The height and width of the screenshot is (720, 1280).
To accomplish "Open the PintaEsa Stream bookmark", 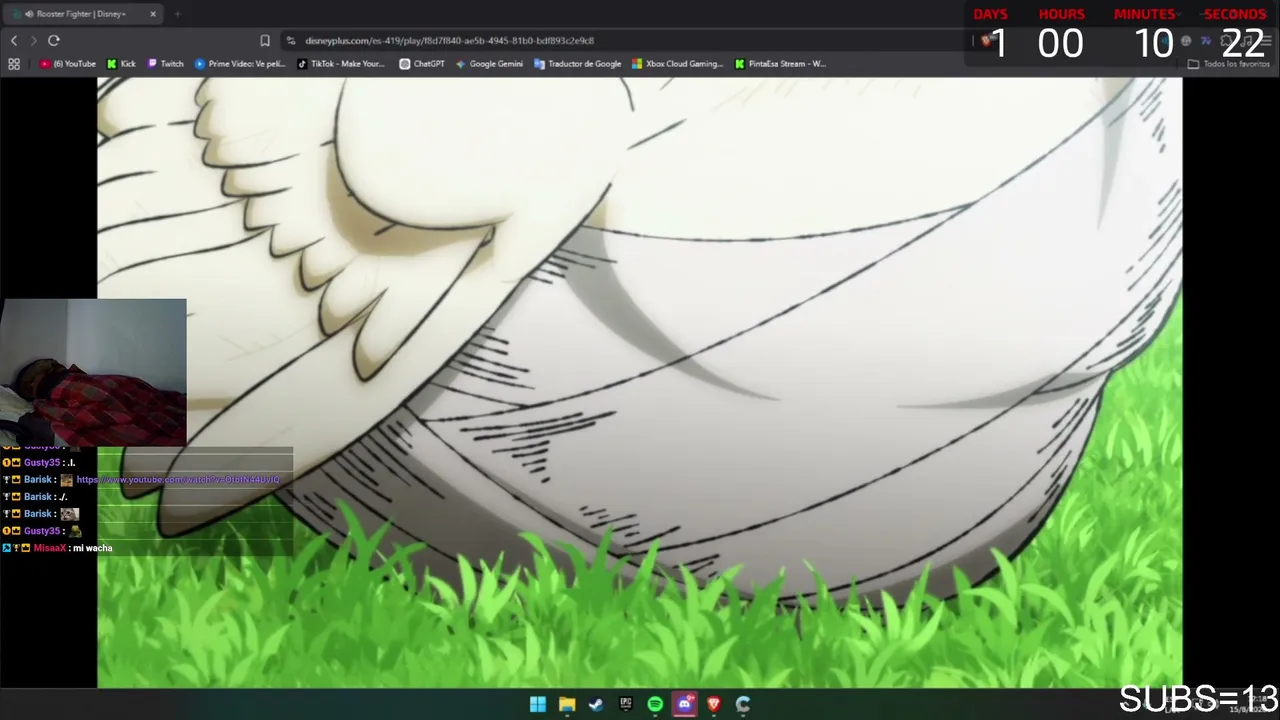I will coord(780,64).
